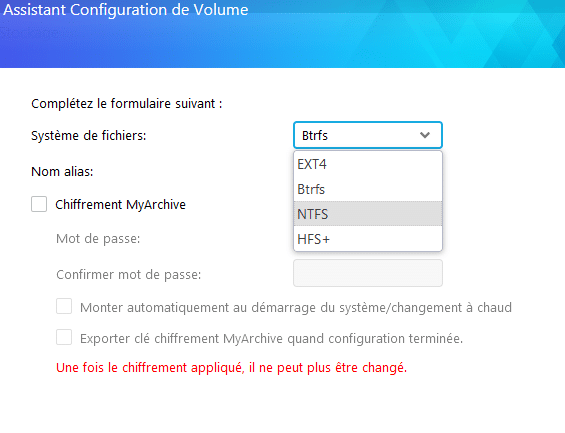This screenshot has width=565, height=433.
Task: Check the Exporter clé chiffrement MyArchive box
Action: (64, 337)
